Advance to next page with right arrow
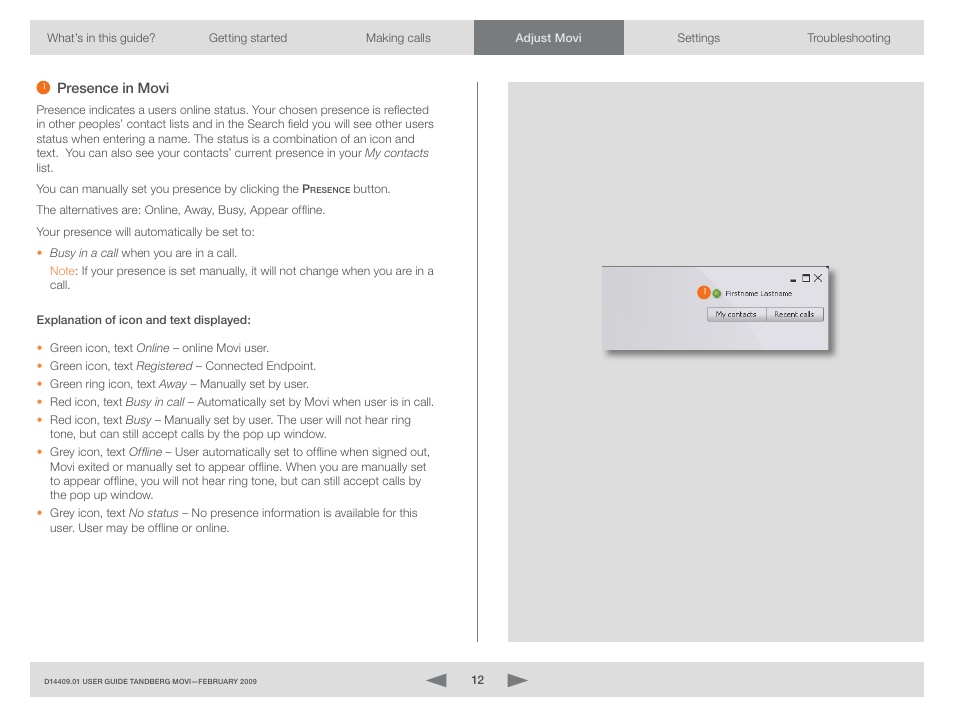The width and height of the screenshot is (954, 718). coord(517,680)
